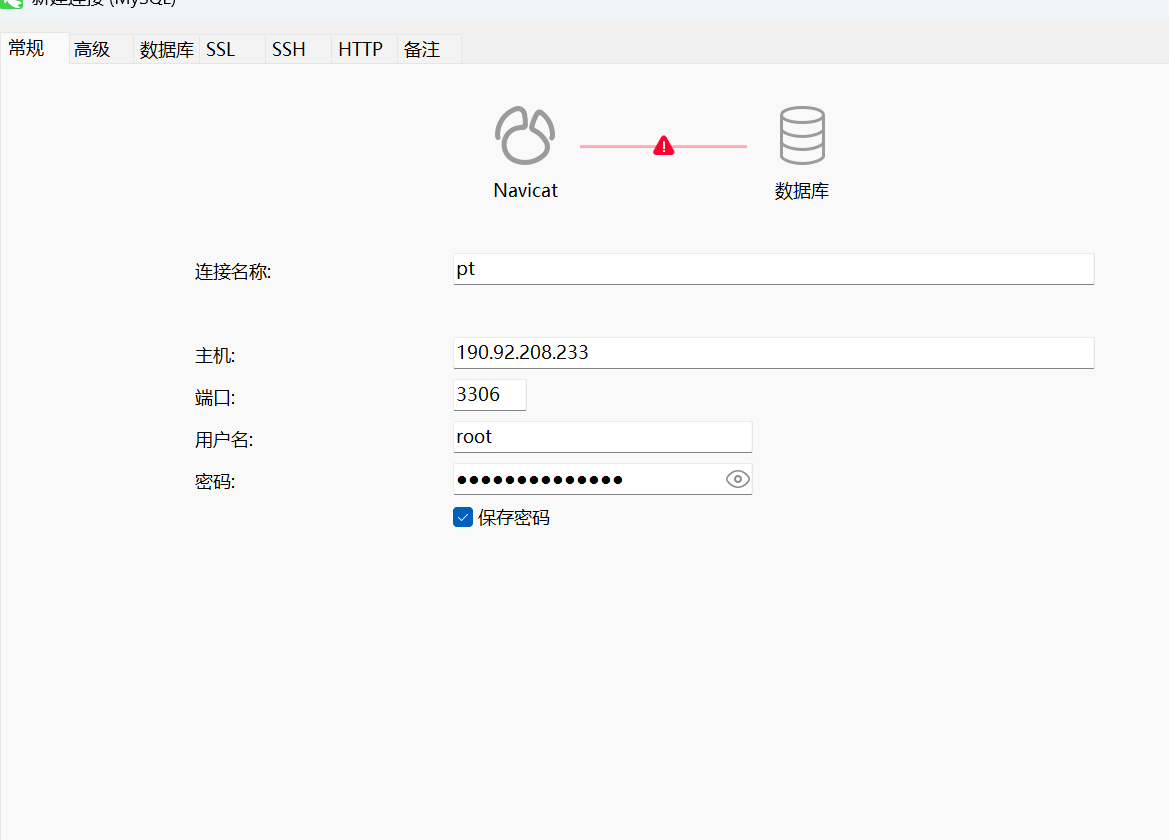Click the 用户名 field containing root
The image size is (1169, 840).
pos(602,437)
